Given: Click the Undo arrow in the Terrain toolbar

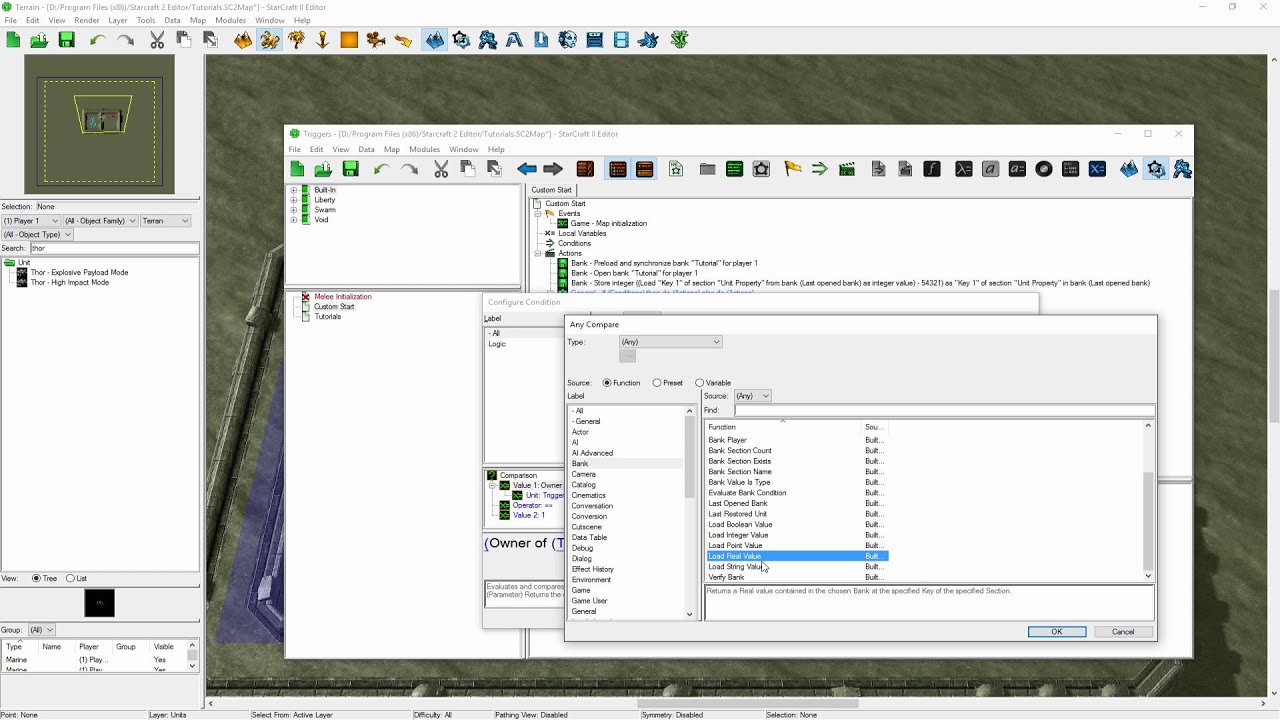Looking at the screenshot, I should coord(97,40).
